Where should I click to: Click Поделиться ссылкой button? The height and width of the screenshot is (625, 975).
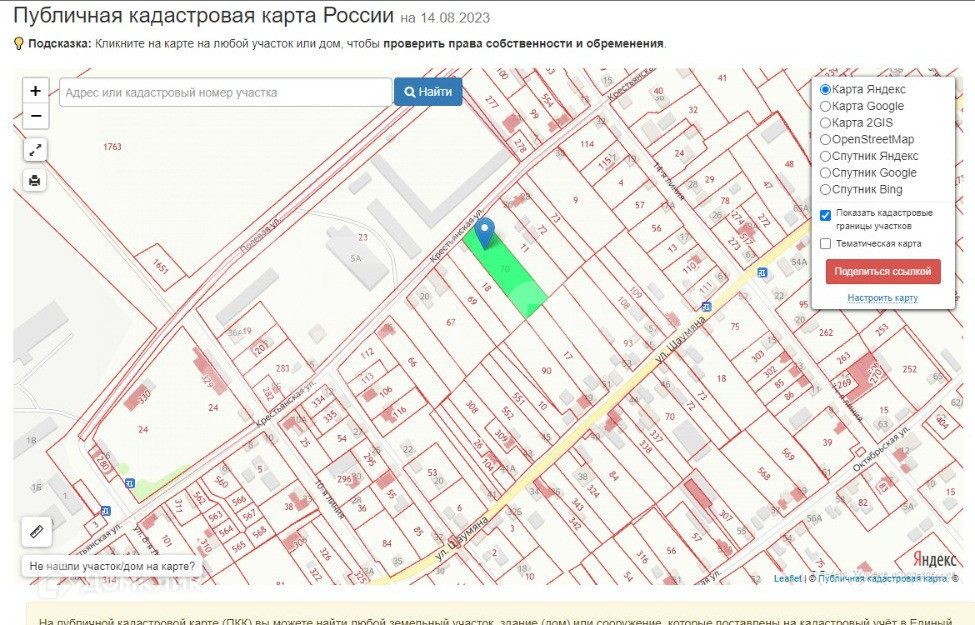(882, 271)
